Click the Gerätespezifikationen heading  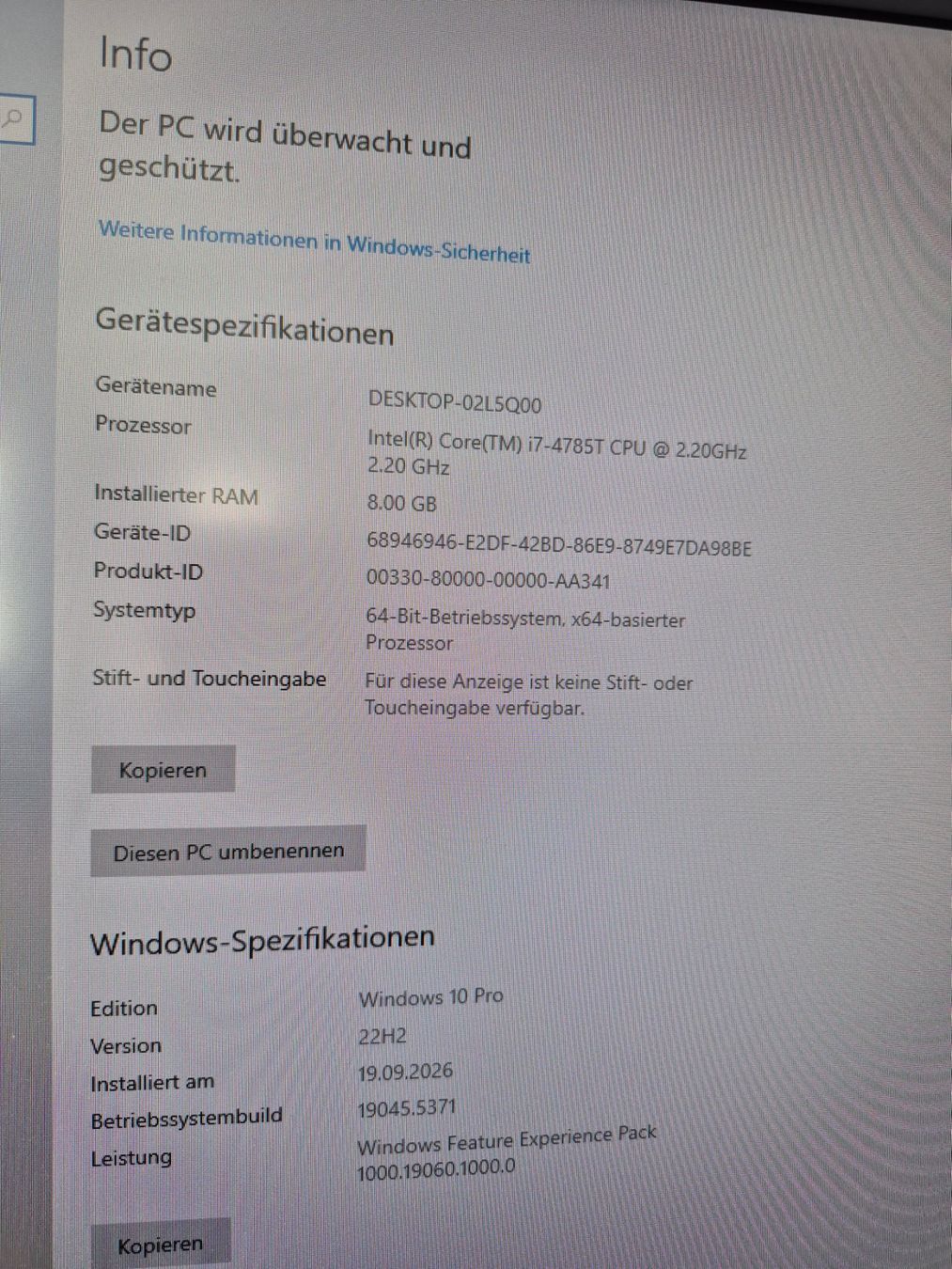244,325
